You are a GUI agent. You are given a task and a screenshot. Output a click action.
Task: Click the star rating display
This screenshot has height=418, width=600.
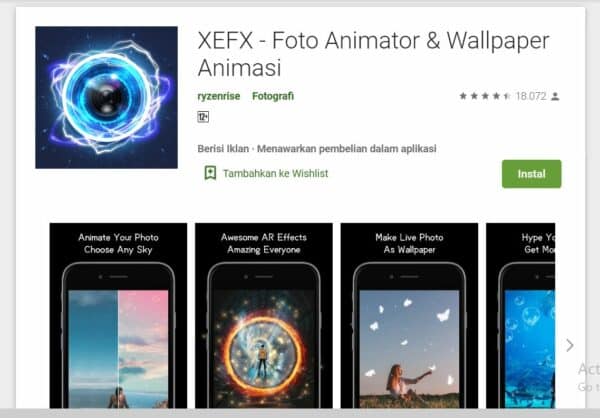[485, 96]
